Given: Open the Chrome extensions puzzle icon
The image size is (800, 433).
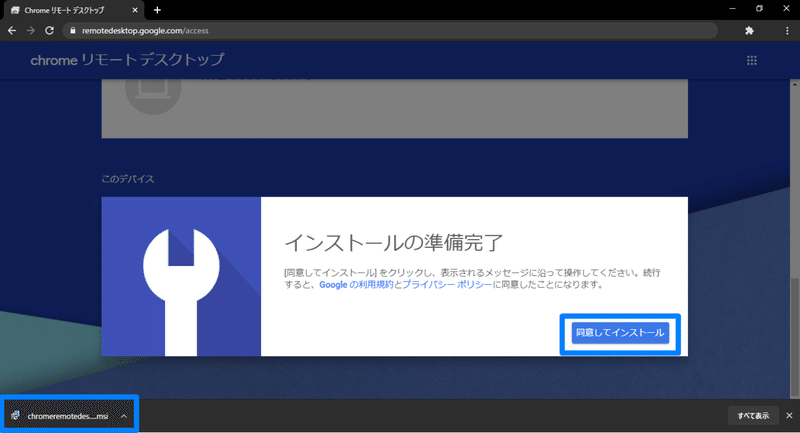Looking at the screenshot, I should coord(749,31).
